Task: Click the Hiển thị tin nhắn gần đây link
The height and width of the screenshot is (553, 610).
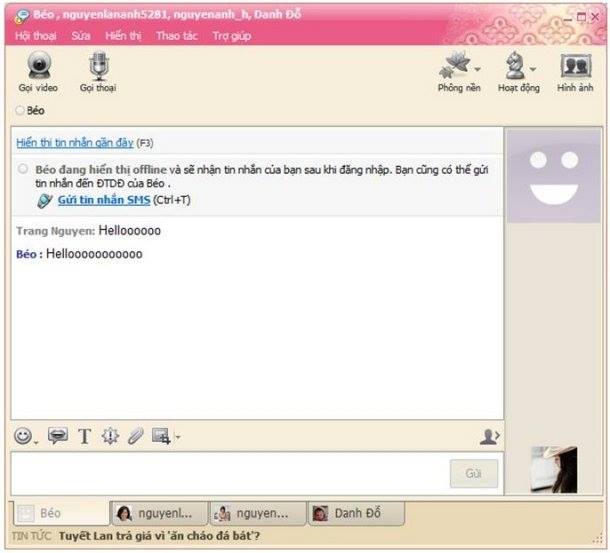Action: point(74,143)
